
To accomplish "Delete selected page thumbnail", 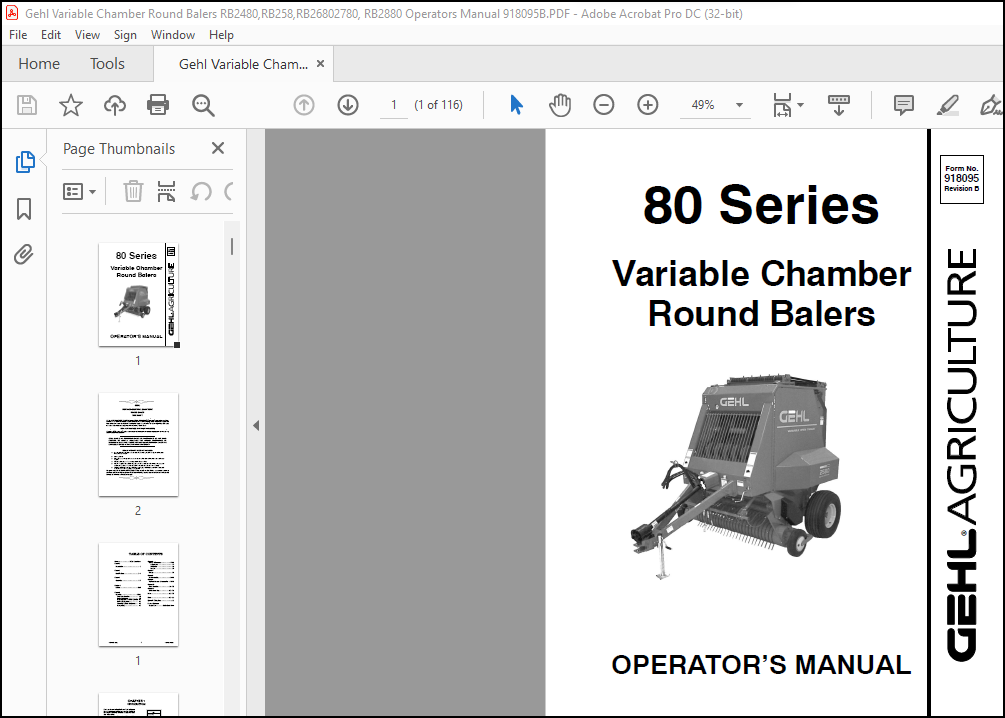I will pos(133,191).
